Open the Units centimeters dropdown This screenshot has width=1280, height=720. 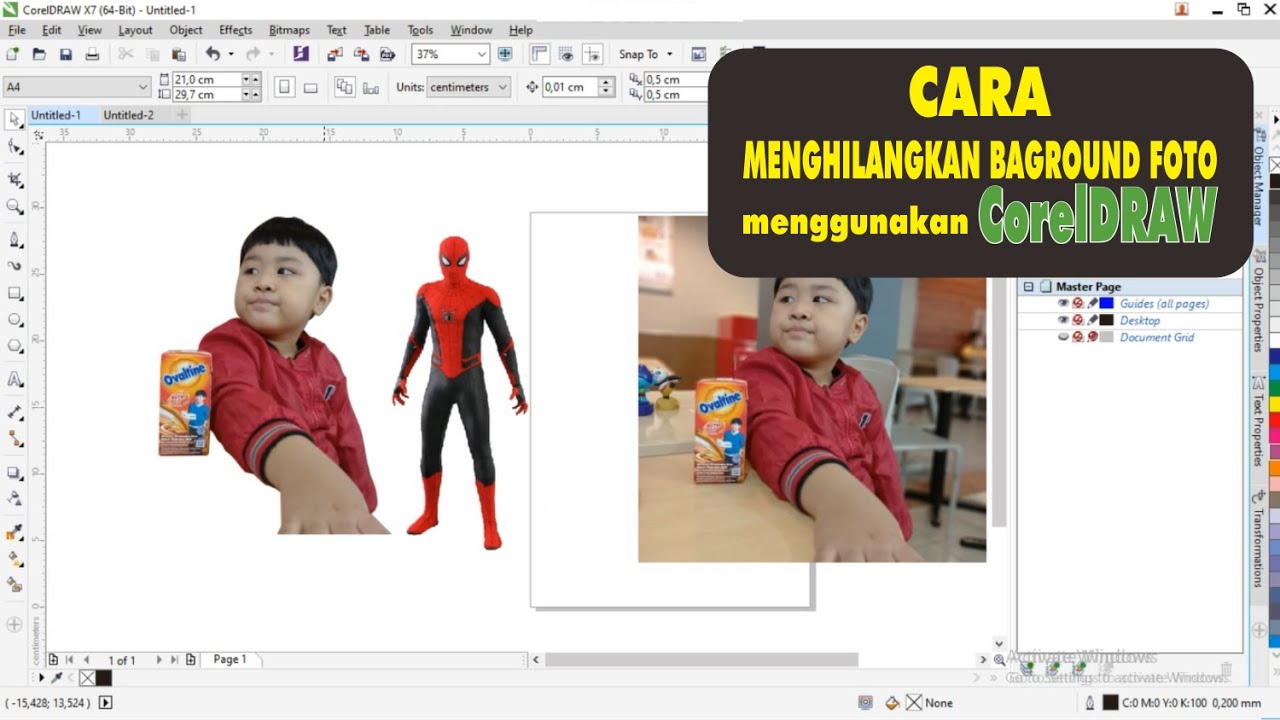tap(502, 87)
